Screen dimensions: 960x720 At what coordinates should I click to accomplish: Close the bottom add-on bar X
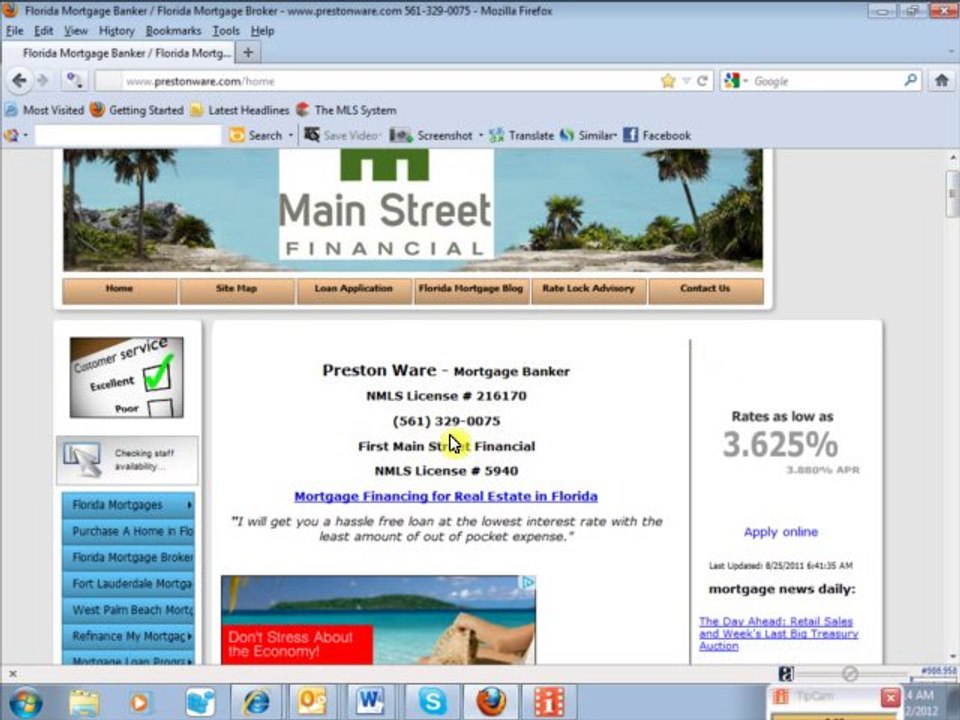[x=12, y=674]
